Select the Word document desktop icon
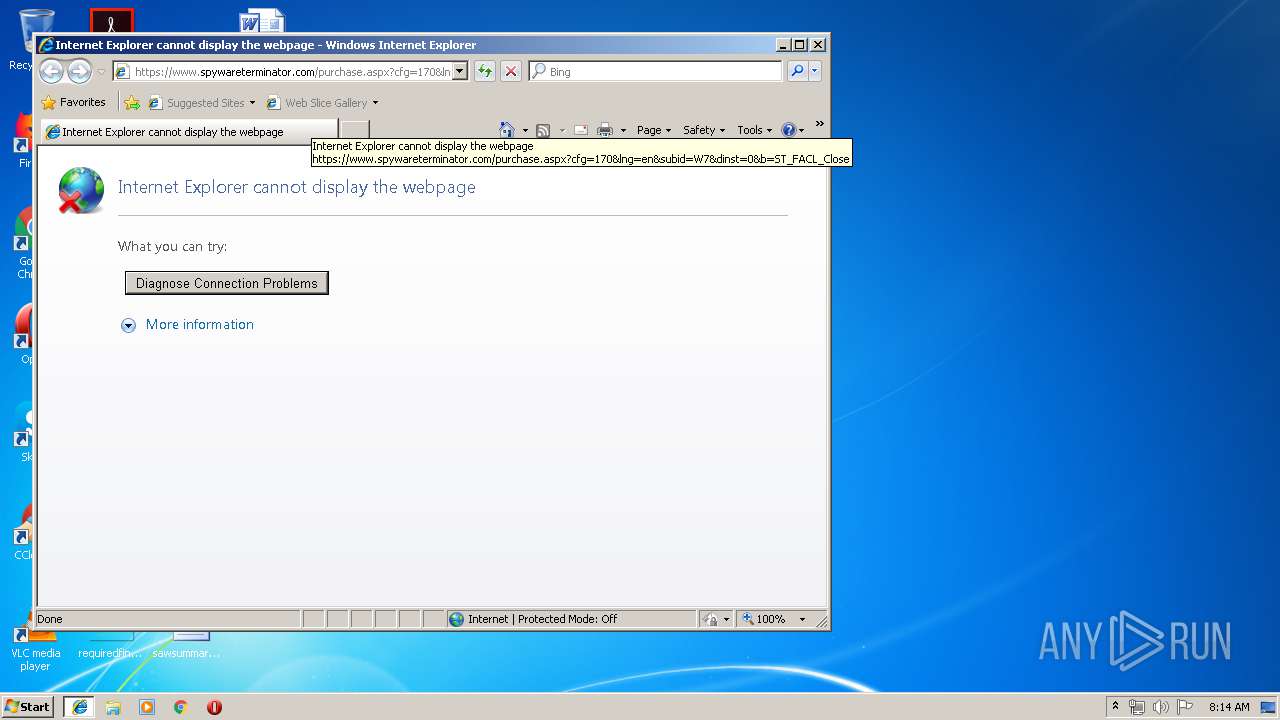Screen dimensions: 1280x720 [262, 21]
